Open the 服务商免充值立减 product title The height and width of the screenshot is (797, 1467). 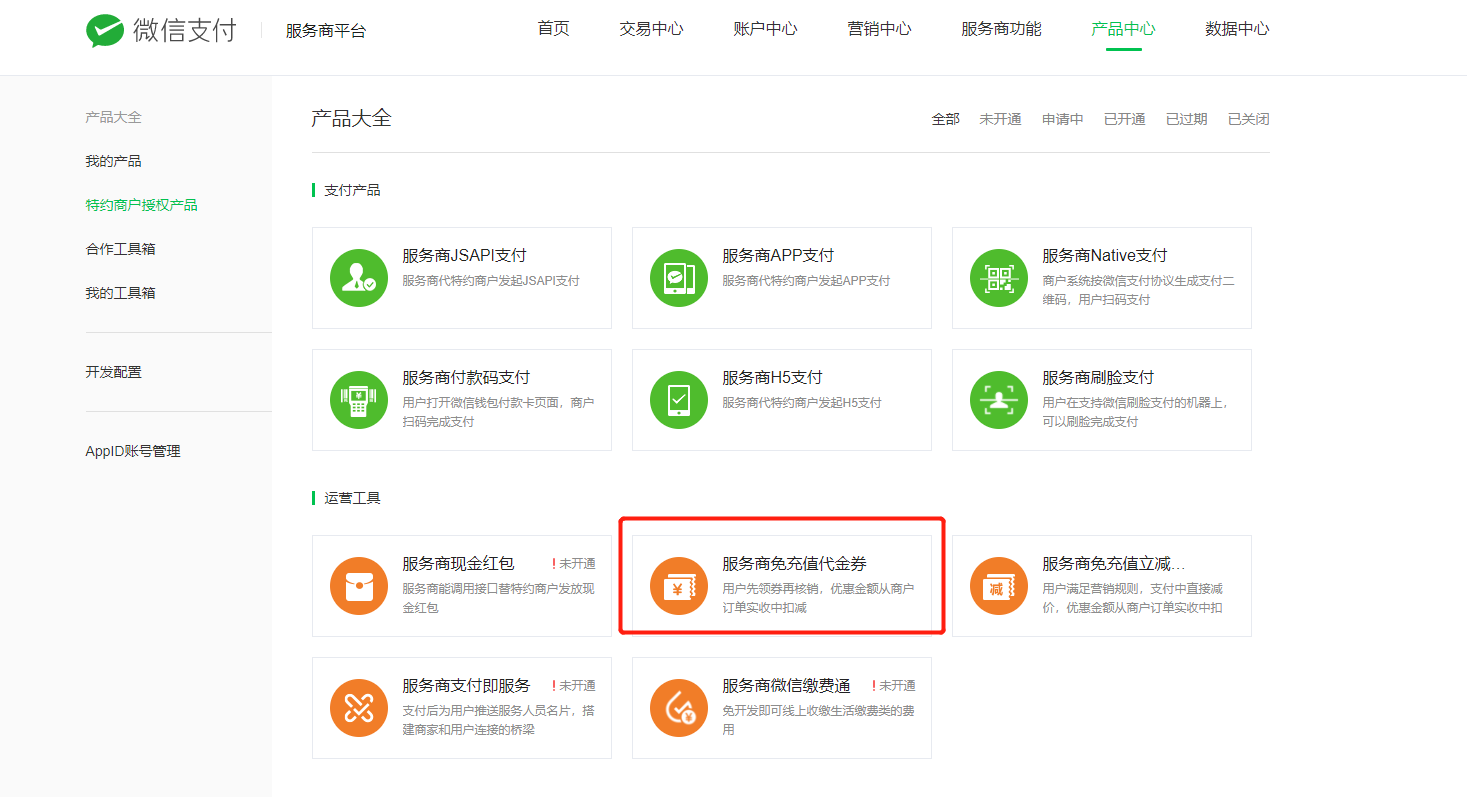pos(1114,564)
